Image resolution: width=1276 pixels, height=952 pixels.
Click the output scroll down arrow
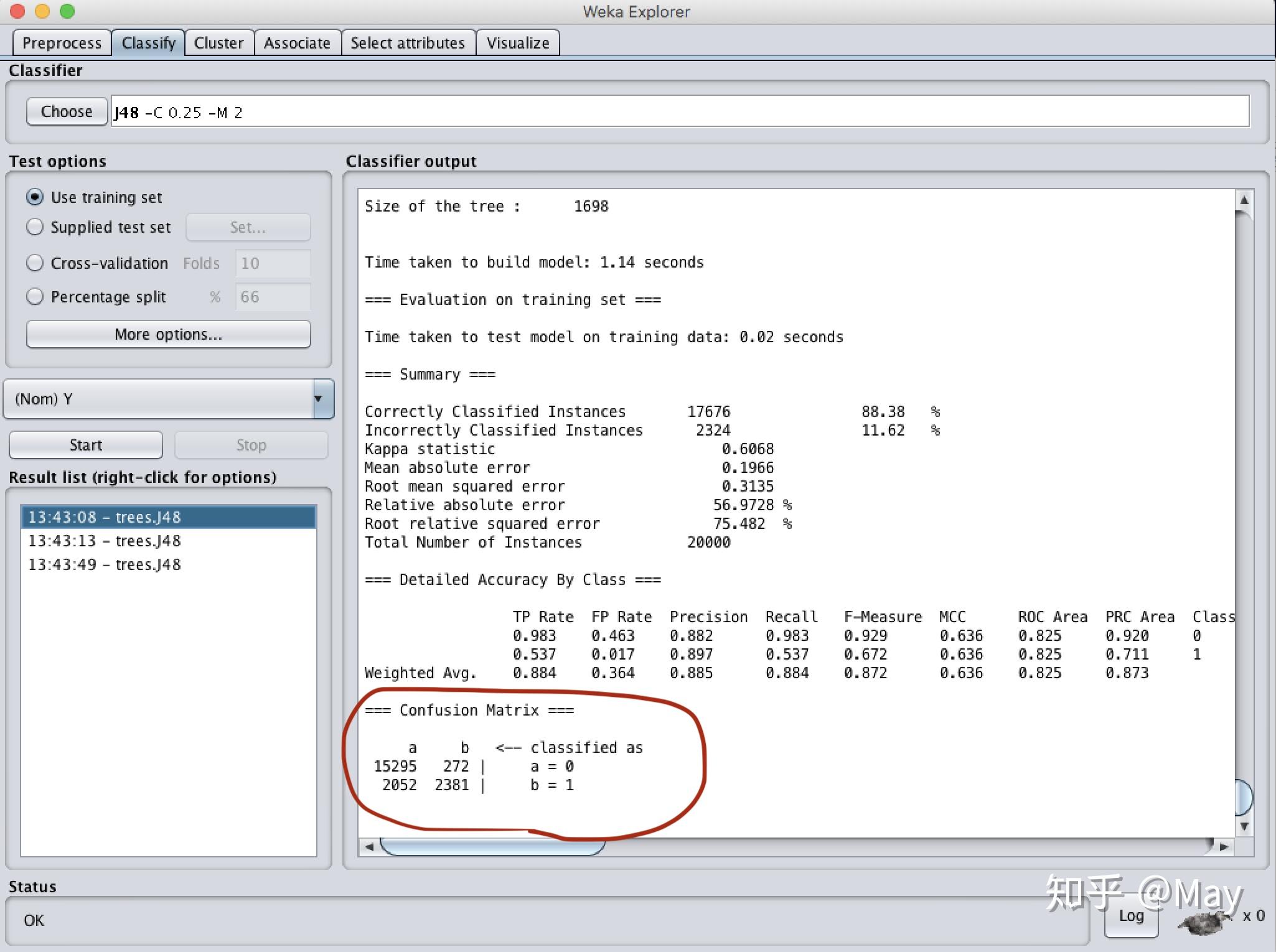(x=1244, y=826)
